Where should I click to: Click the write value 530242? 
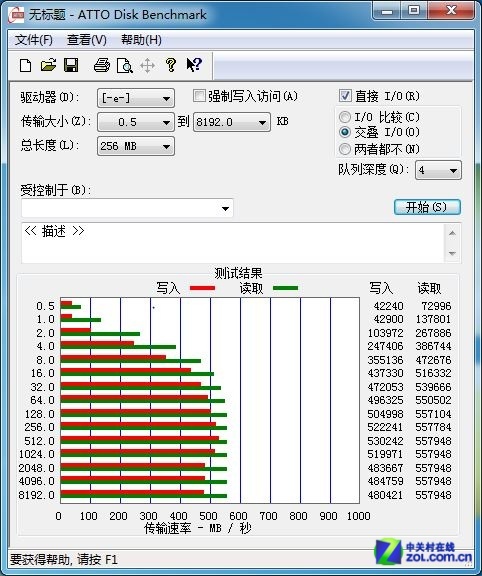pyautogui.click(x=385, y=441)
